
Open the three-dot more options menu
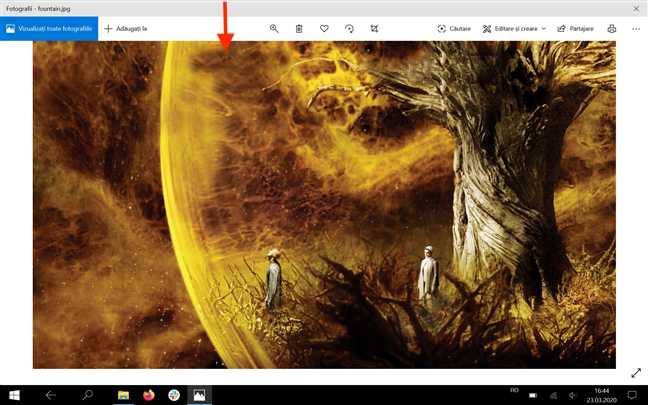pyautogui.click(x=636, y=29)
